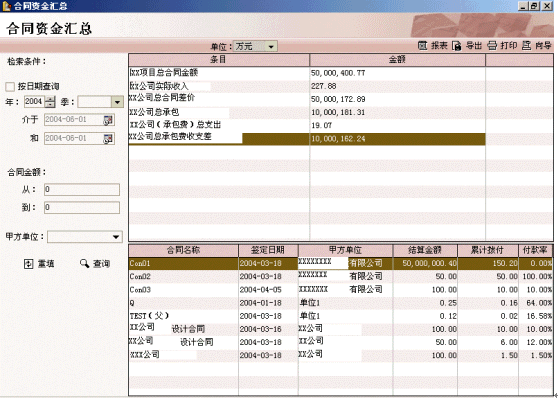Screen dimensions: 558x398
Task: Increase the year with stepper up arrow
Action: point(51,99)
